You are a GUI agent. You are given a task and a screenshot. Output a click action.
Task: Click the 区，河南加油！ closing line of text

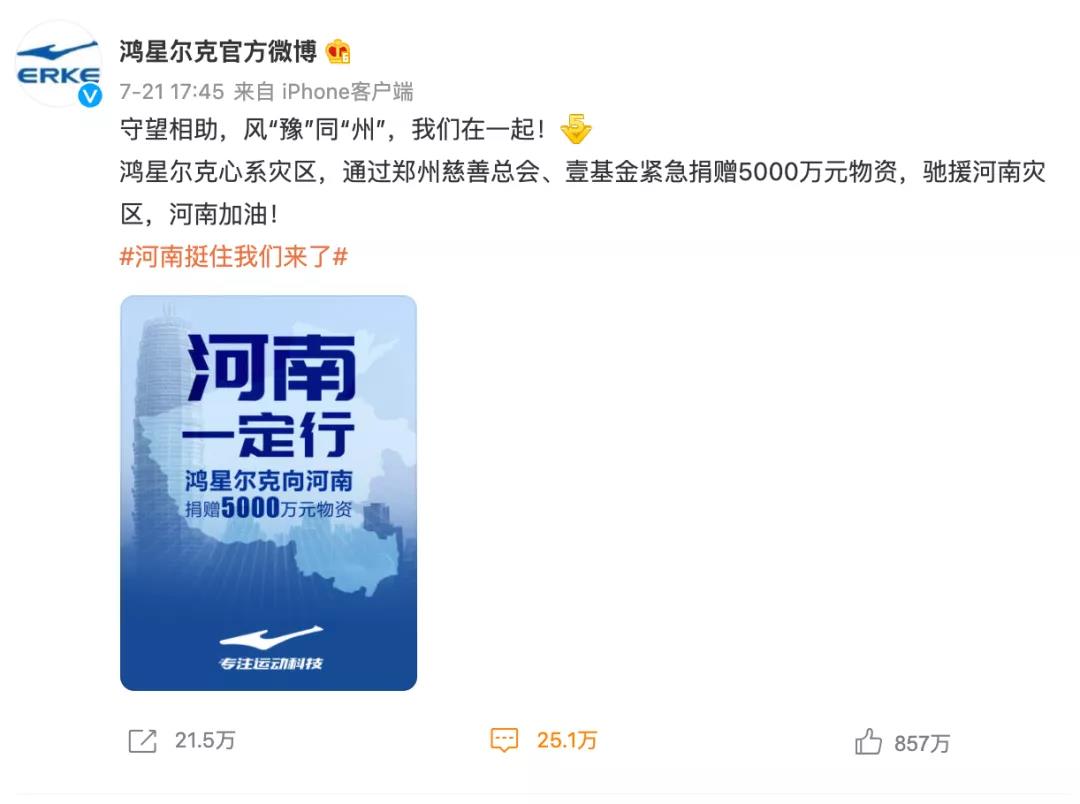coord(200,214)
